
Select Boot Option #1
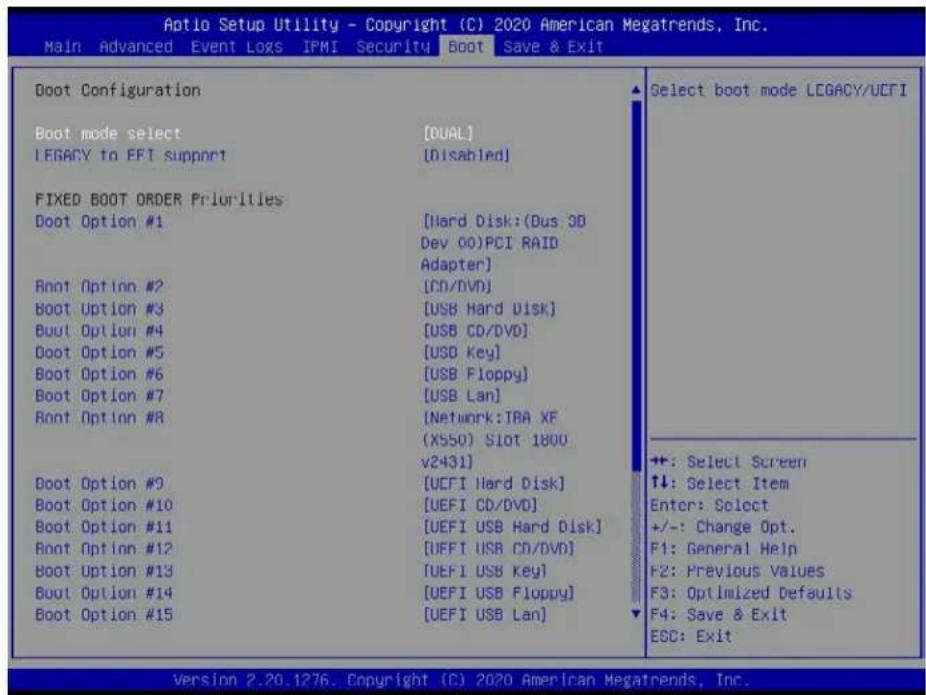pos(99,221)
